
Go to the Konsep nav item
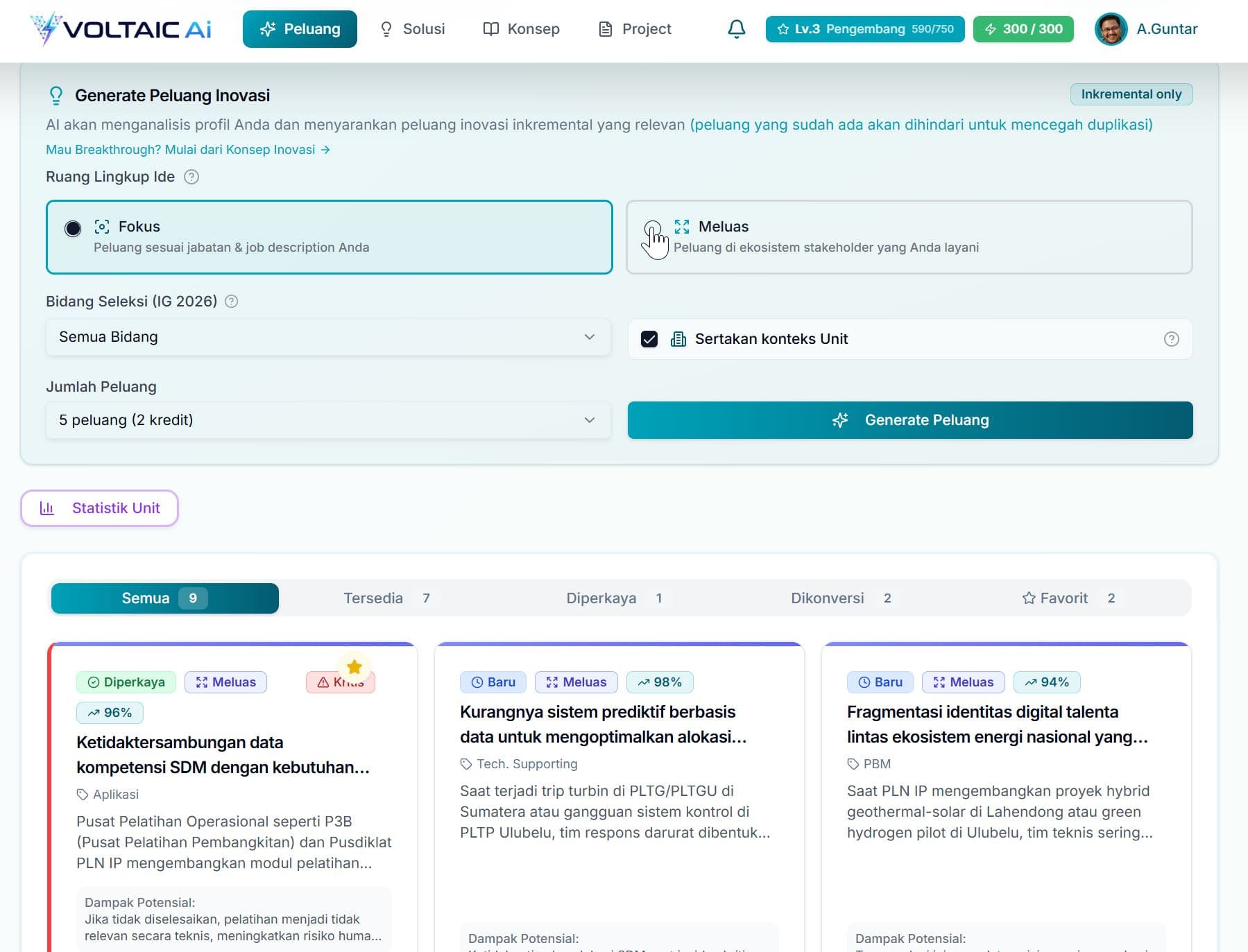[x=522, y=29]
